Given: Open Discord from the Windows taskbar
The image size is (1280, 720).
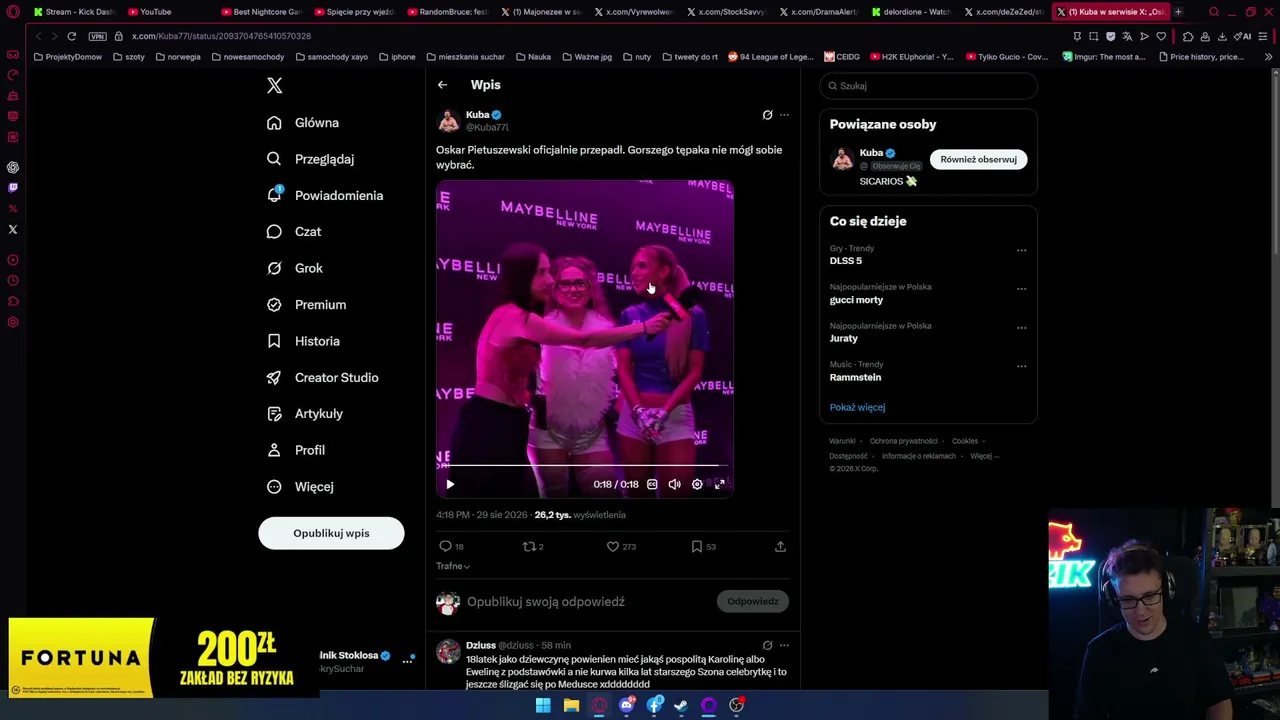Looking at the screenshot, I should tap(627, 705).
